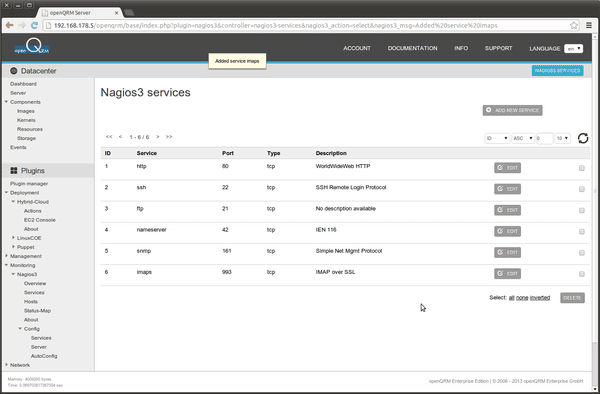The image size is (600, 394).
Task: Open the Documentation menu
Action: click(x=412, y=48)
